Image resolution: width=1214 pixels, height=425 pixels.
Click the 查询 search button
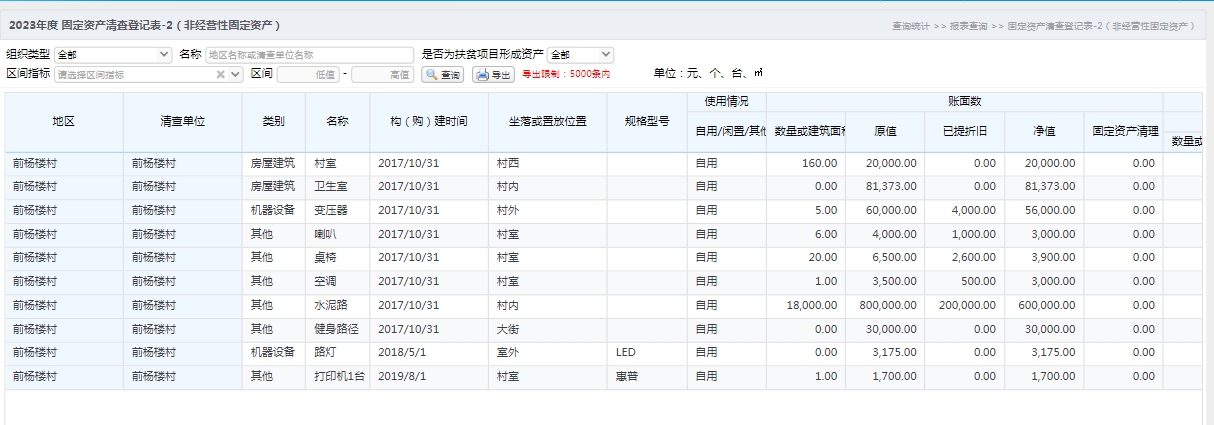click(x=442, y=74)
